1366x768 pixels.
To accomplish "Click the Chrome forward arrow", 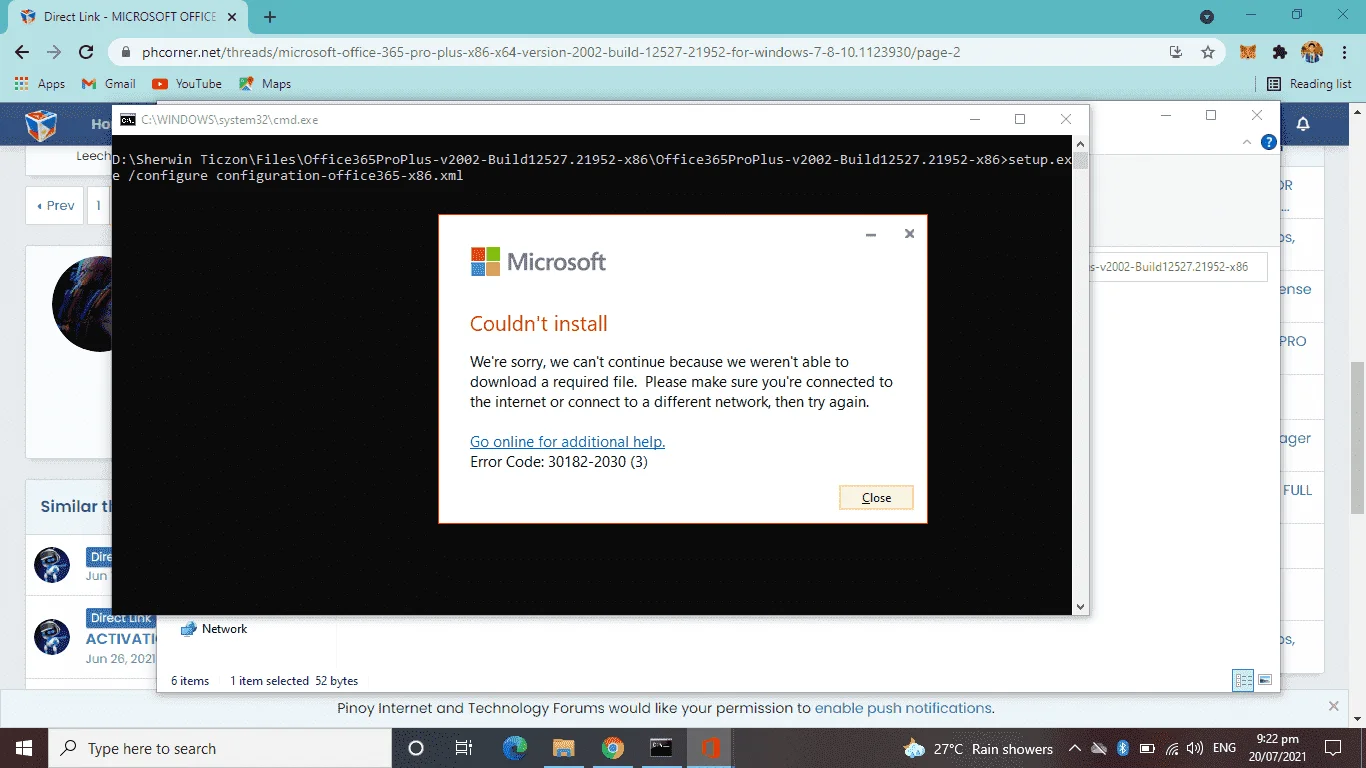I will click(x=54, y=52).
